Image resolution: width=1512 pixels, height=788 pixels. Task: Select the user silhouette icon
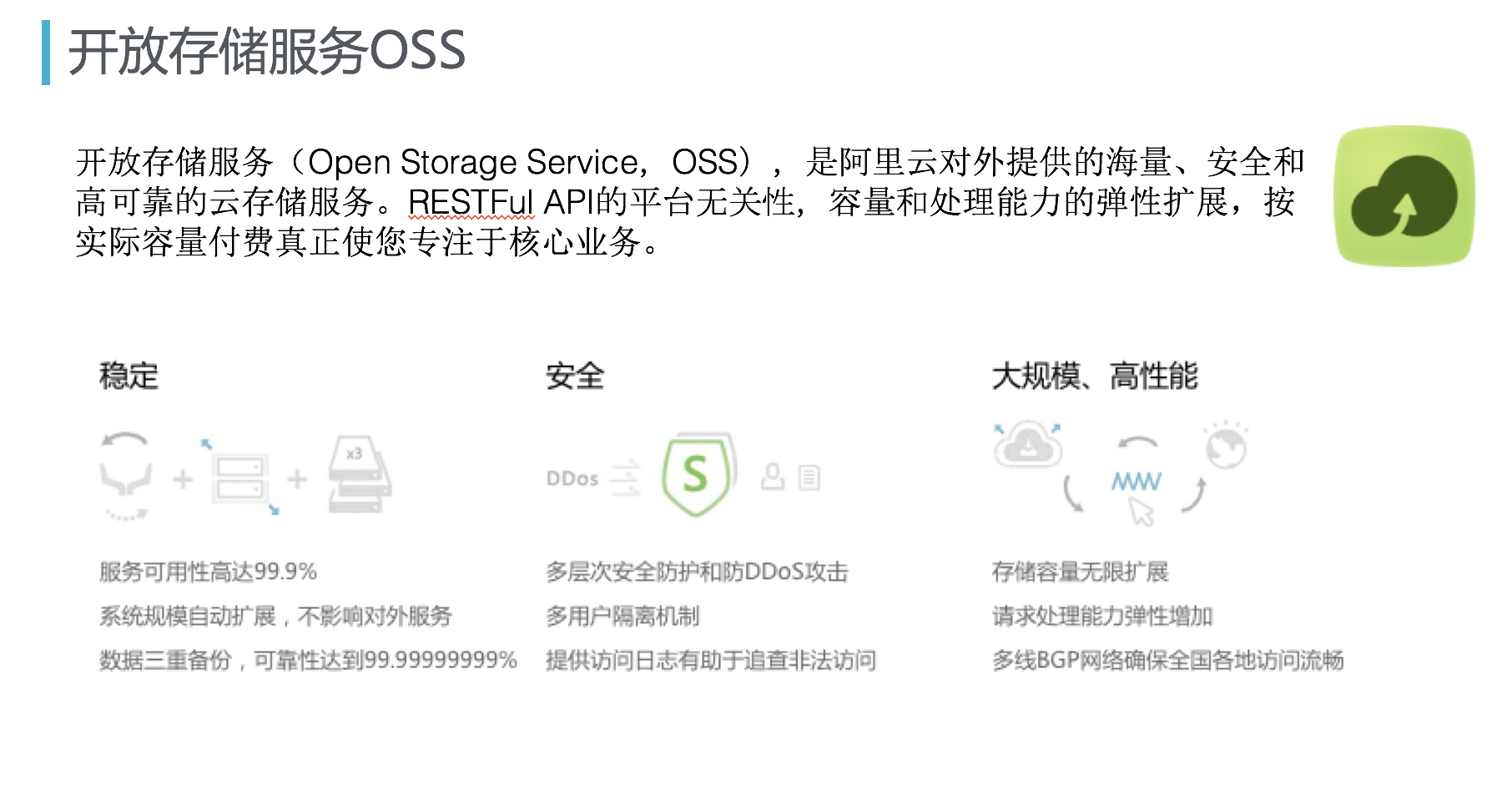coord(774,477)
